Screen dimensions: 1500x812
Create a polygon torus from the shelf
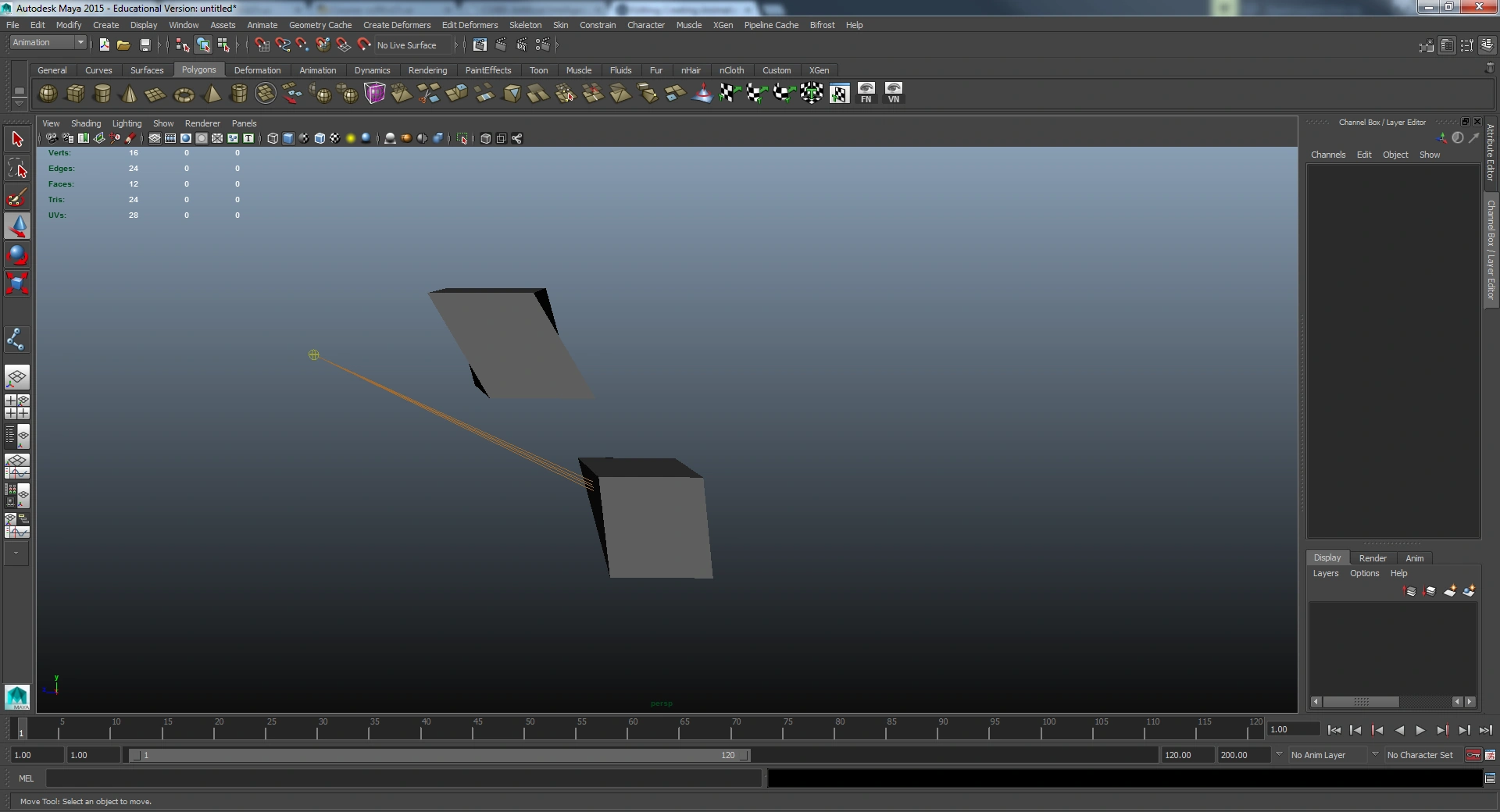pyautogui.click(x=184, y=94)
